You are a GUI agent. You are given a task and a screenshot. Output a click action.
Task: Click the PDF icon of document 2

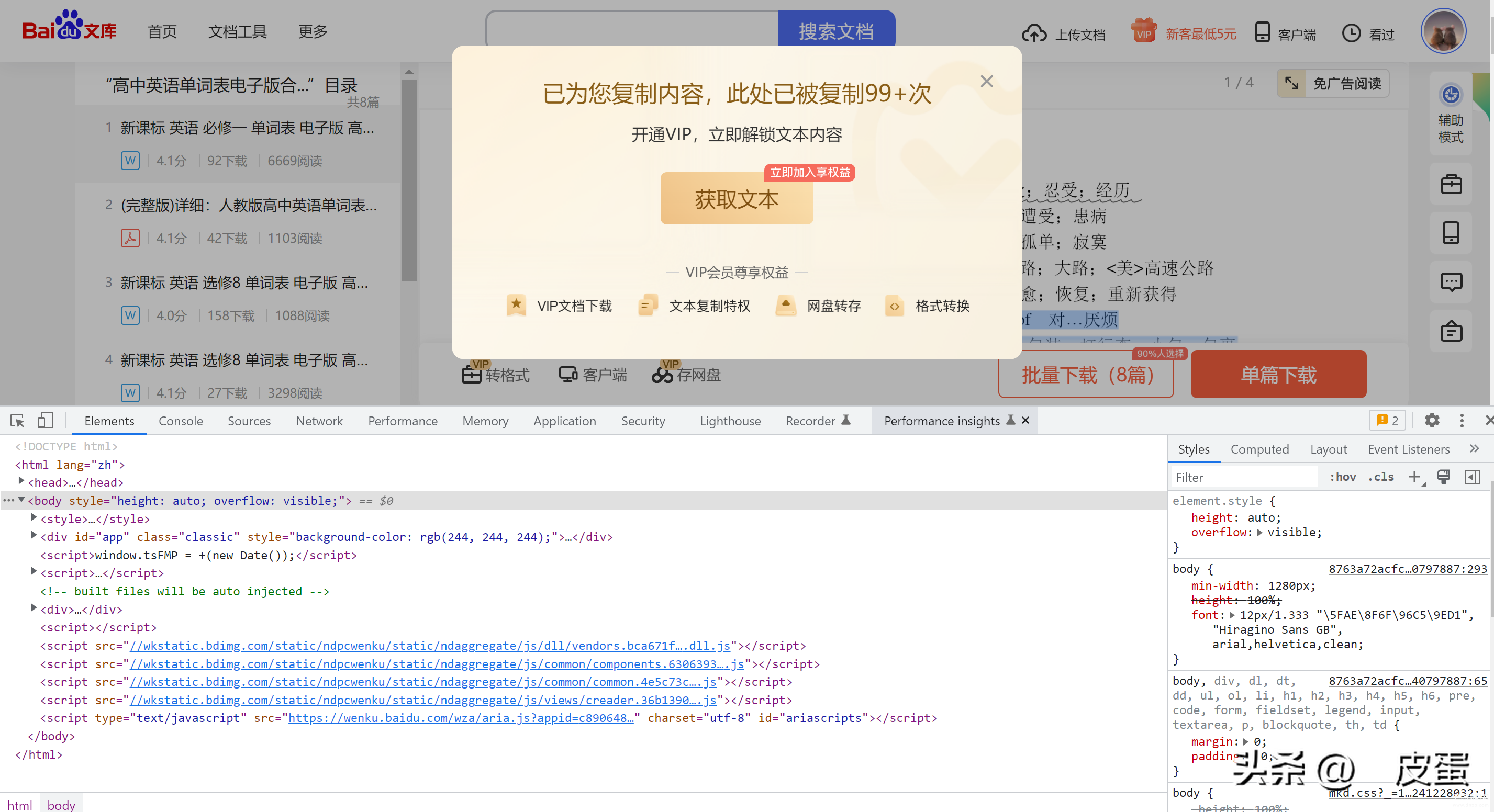coord(130,238)
